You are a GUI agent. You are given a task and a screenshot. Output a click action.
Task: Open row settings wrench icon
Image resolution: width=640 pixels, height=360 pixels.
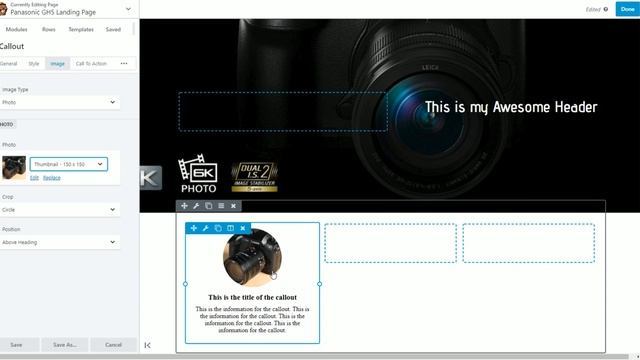(196, 206)
